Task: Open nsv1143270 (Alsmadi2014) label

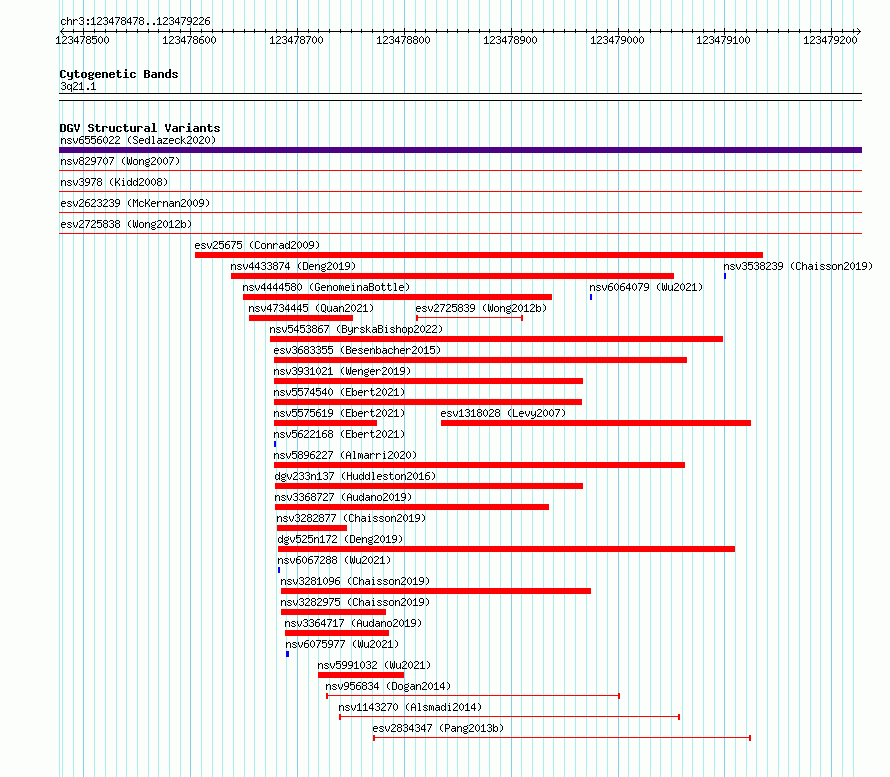Action: click(410, 707)
